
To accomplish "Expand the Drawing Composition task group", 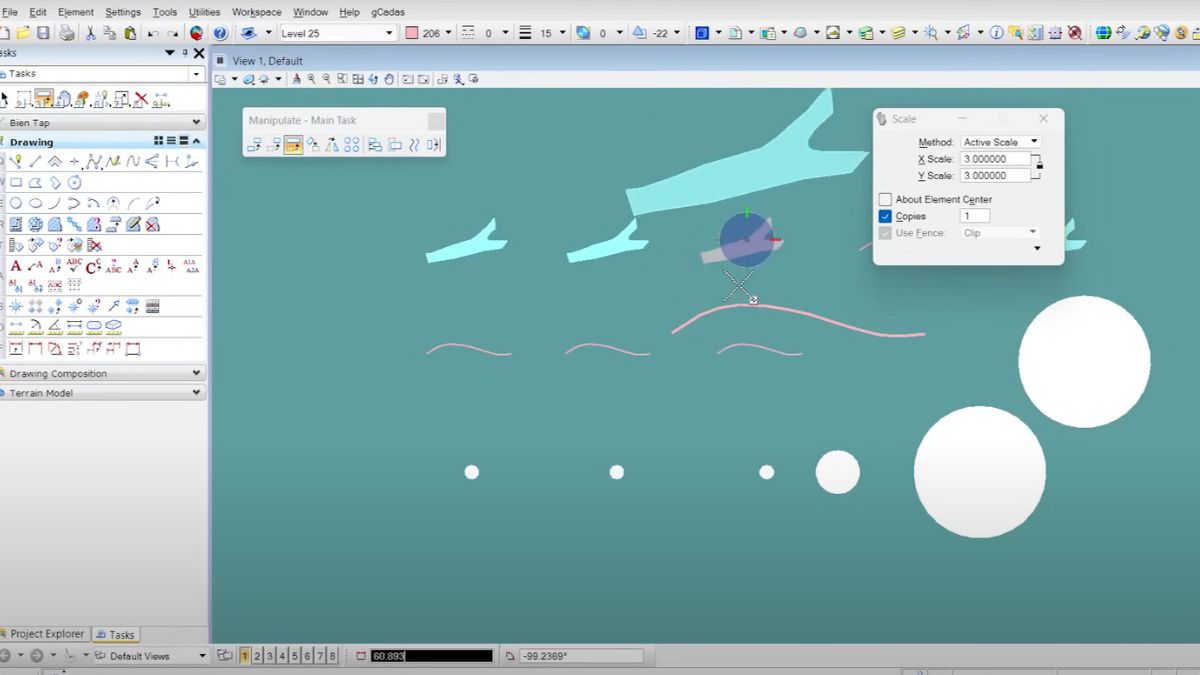I will click(x=100, y=373).
